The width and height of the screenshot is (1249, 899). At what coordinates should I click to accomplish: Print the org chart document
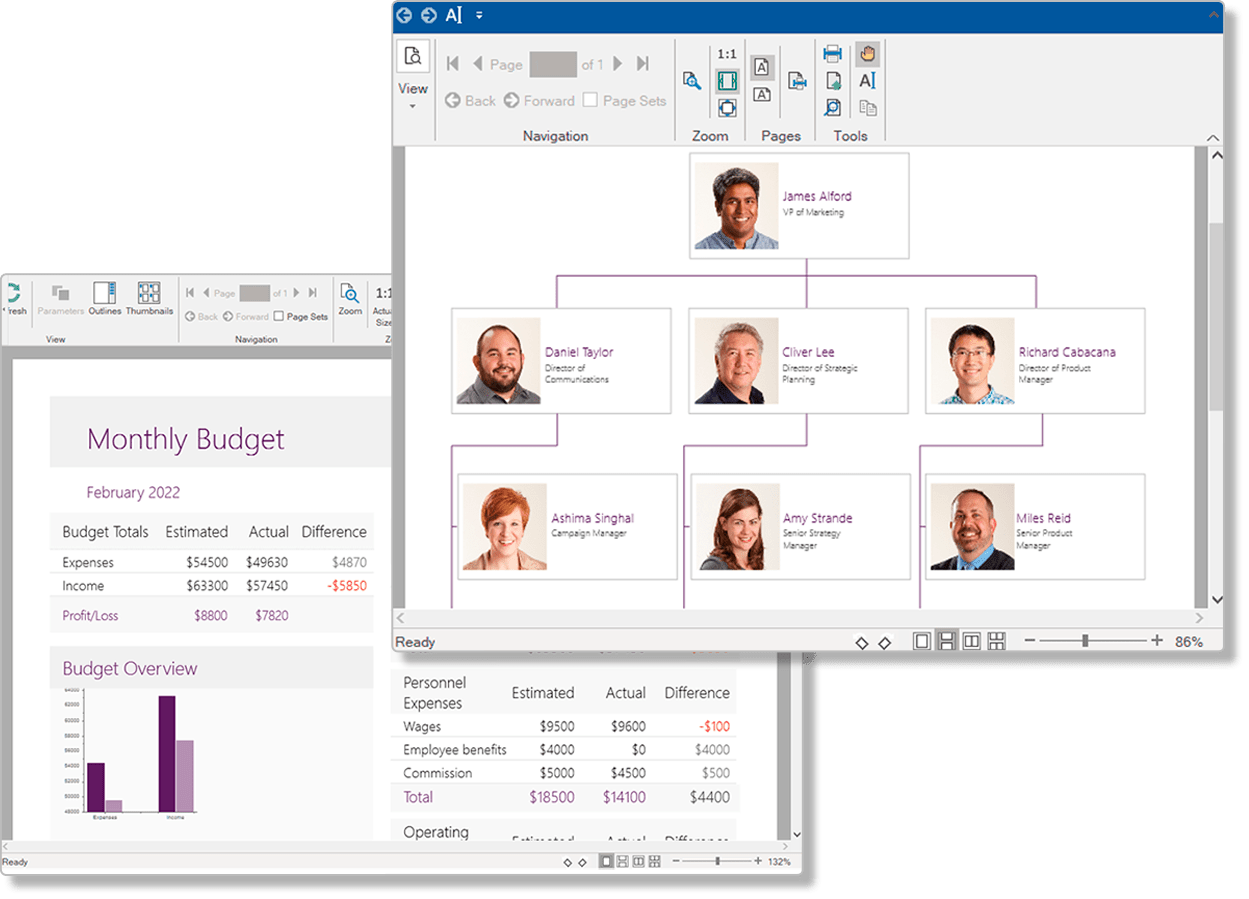(833, 53)
